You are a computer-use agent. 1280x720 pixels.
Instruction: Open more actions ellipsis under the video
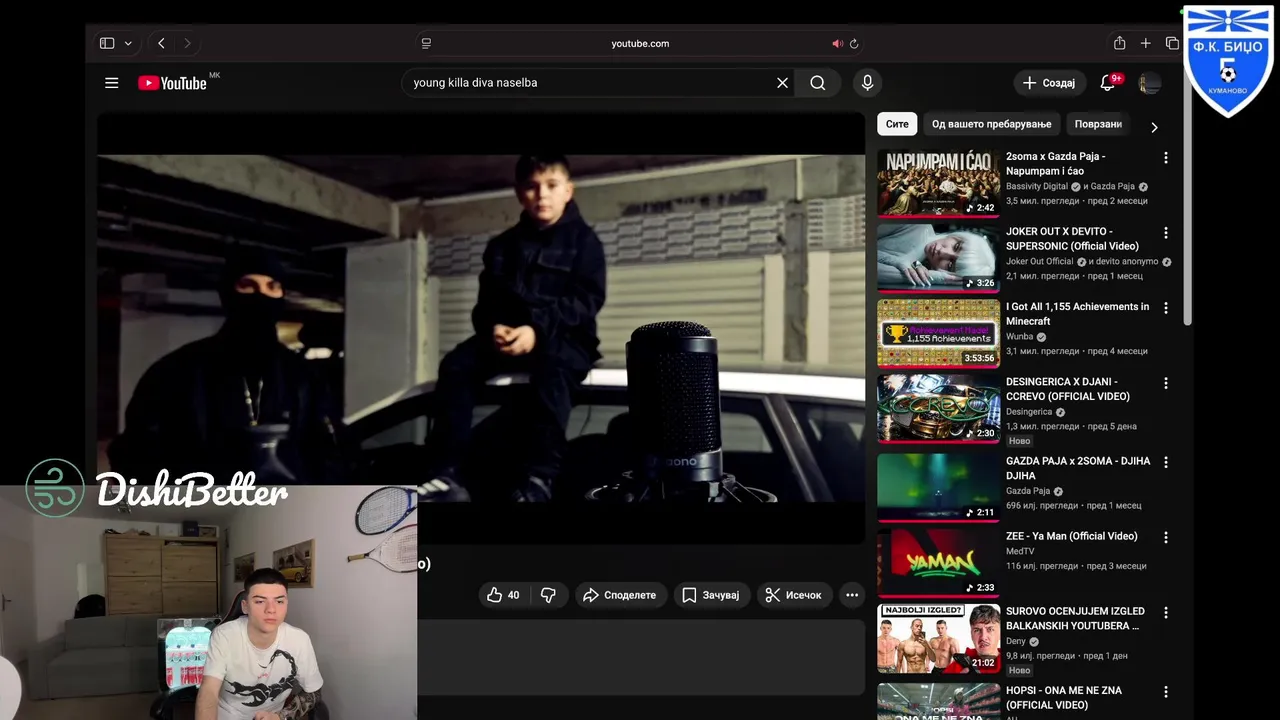pyautogui.click(x=852, y=595)
